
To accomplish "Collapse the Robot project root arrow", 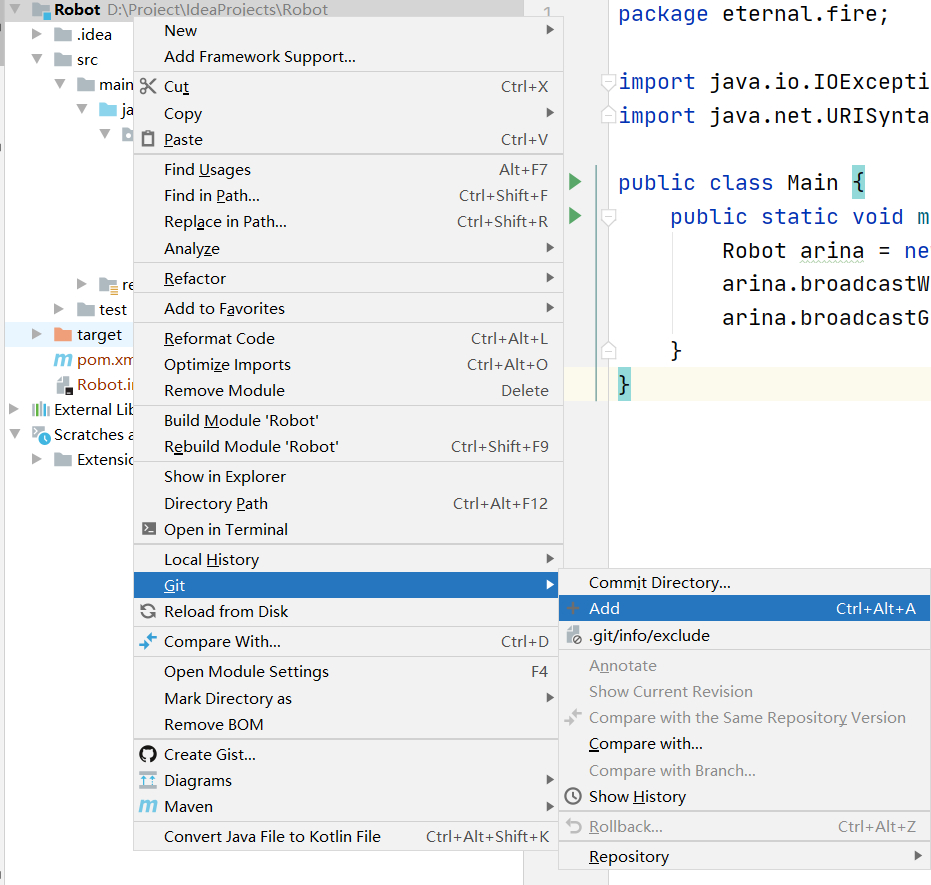I will click(15, 9).
